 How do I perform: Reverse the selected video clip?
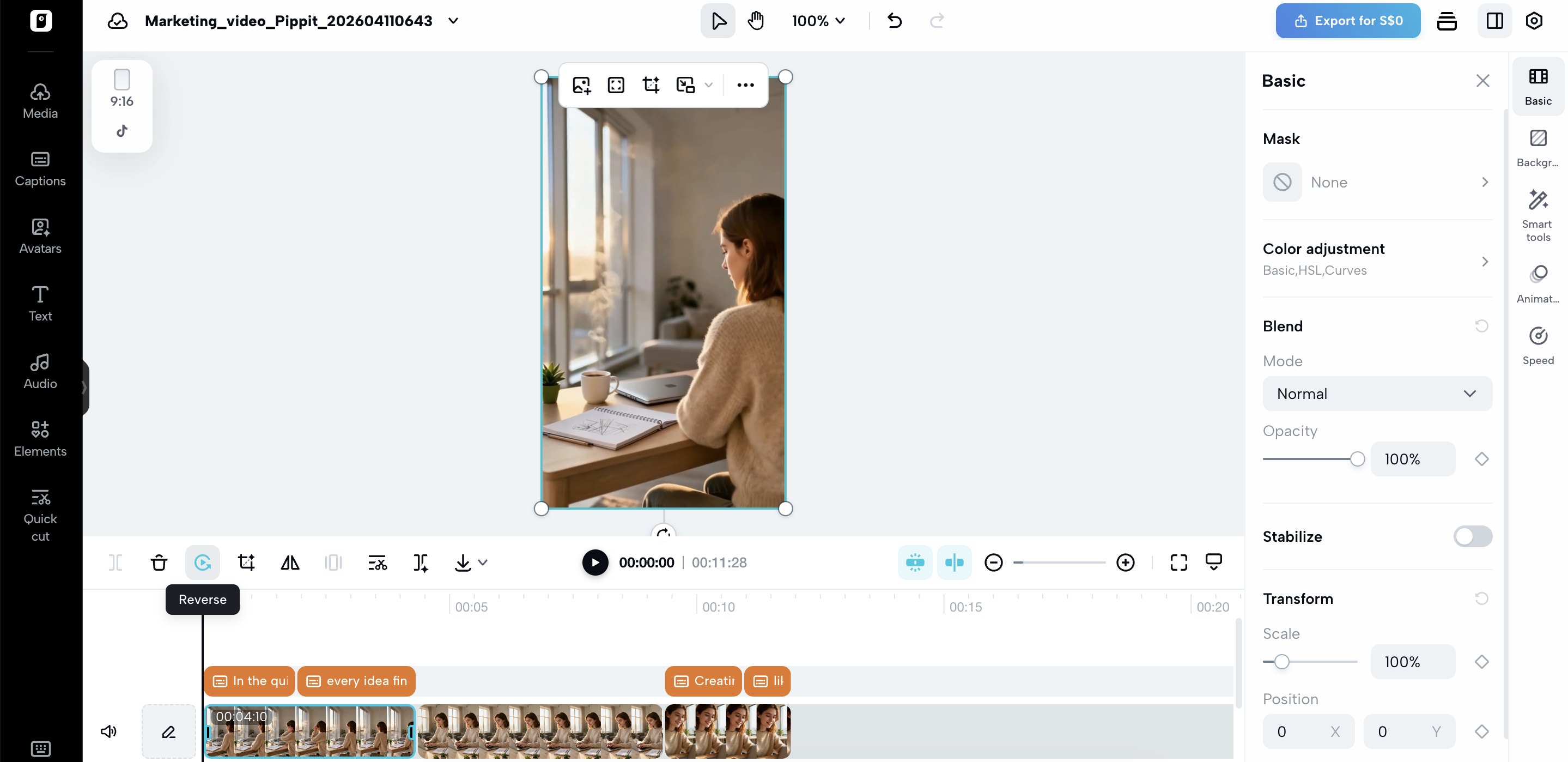[203, 562]
